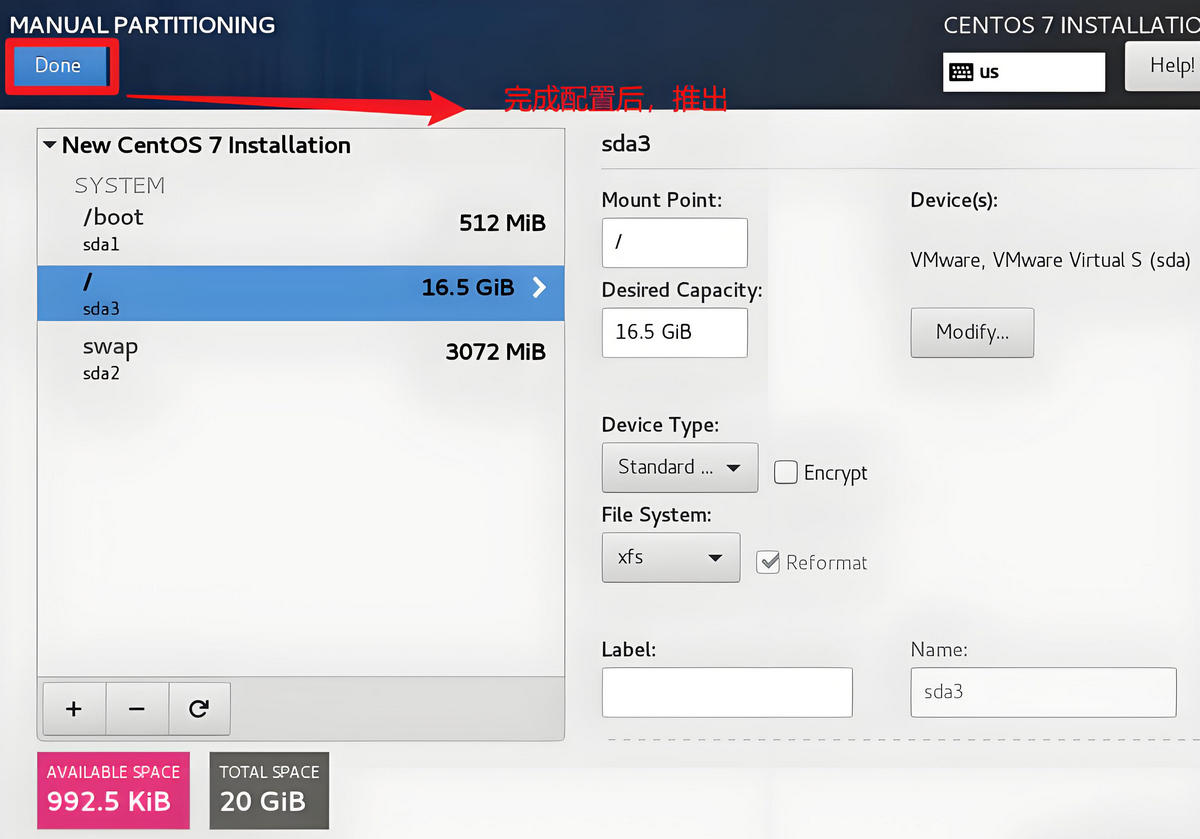Select the /boot sda1 partition
Screen dimensions: 1200x839
pyautogui.click(x=301, y=229)
